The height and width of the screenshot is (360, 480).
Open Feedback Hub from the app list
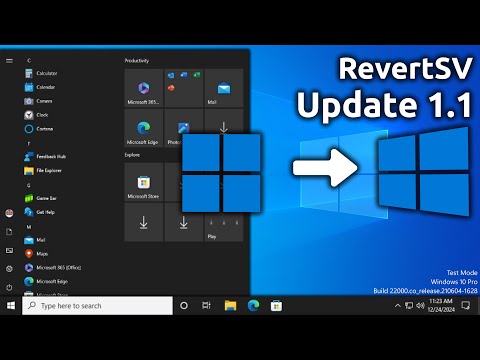(x=45, y=157)
